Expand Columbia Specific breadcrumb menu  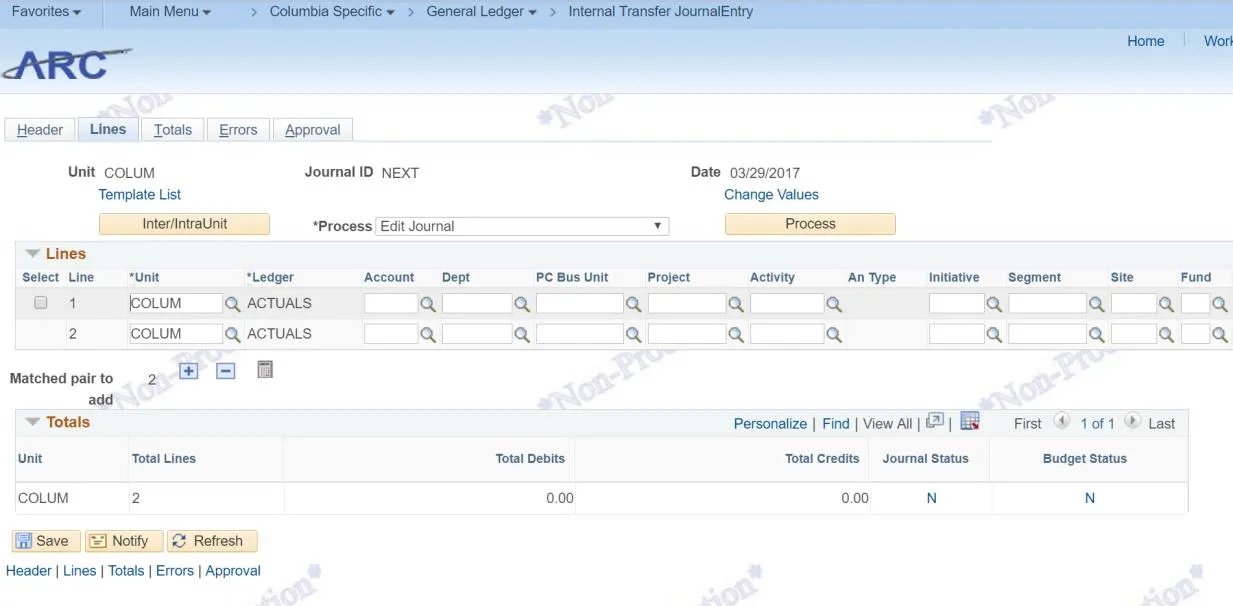[332, 12]
